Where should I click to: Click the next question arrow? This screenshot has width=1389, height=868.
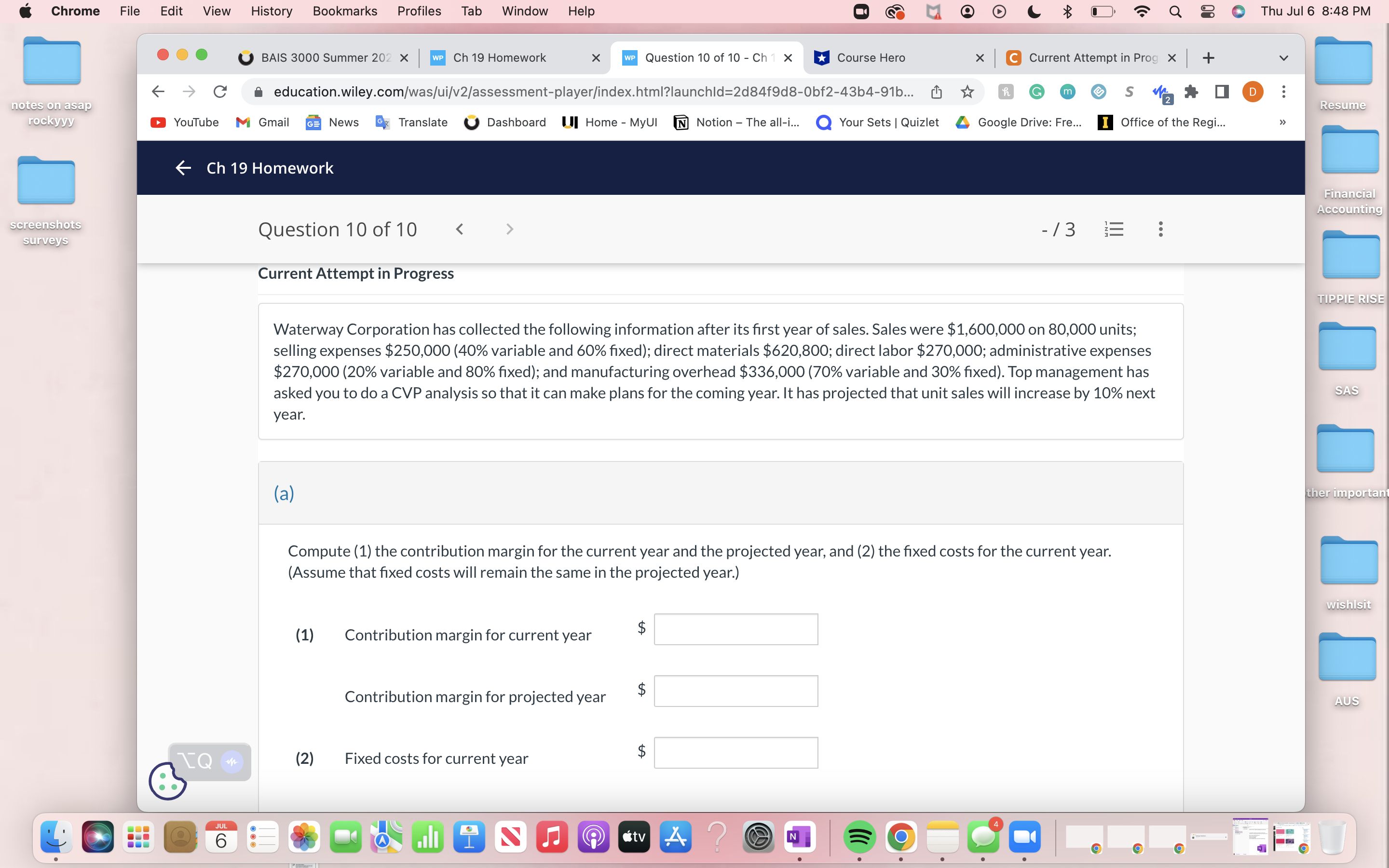click(x=510, y=229)
